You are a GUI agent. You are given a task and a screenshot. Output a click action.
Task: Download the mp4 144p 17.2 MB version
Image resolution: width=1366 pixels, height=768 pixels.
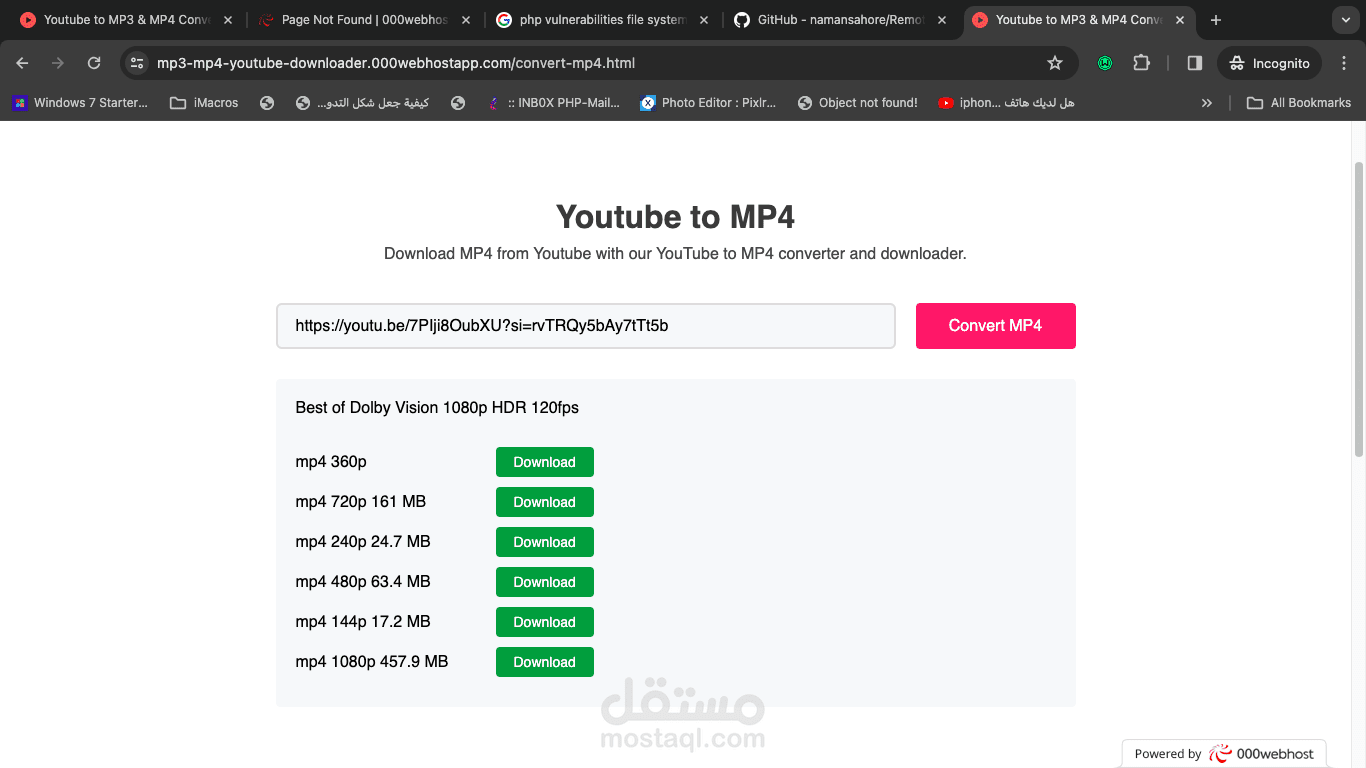click(545, 622)
